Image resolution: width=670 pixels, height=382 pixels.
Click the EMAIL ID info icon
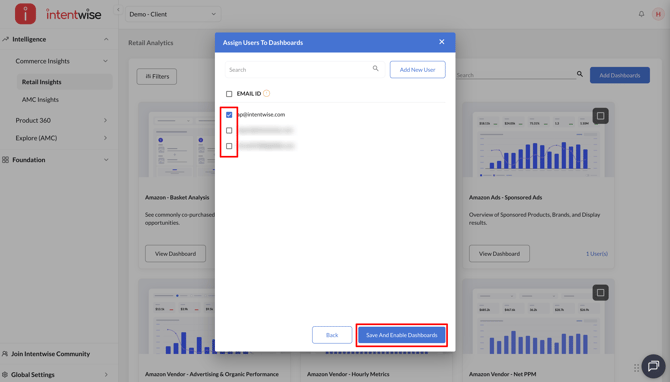[x=267, y=93]
